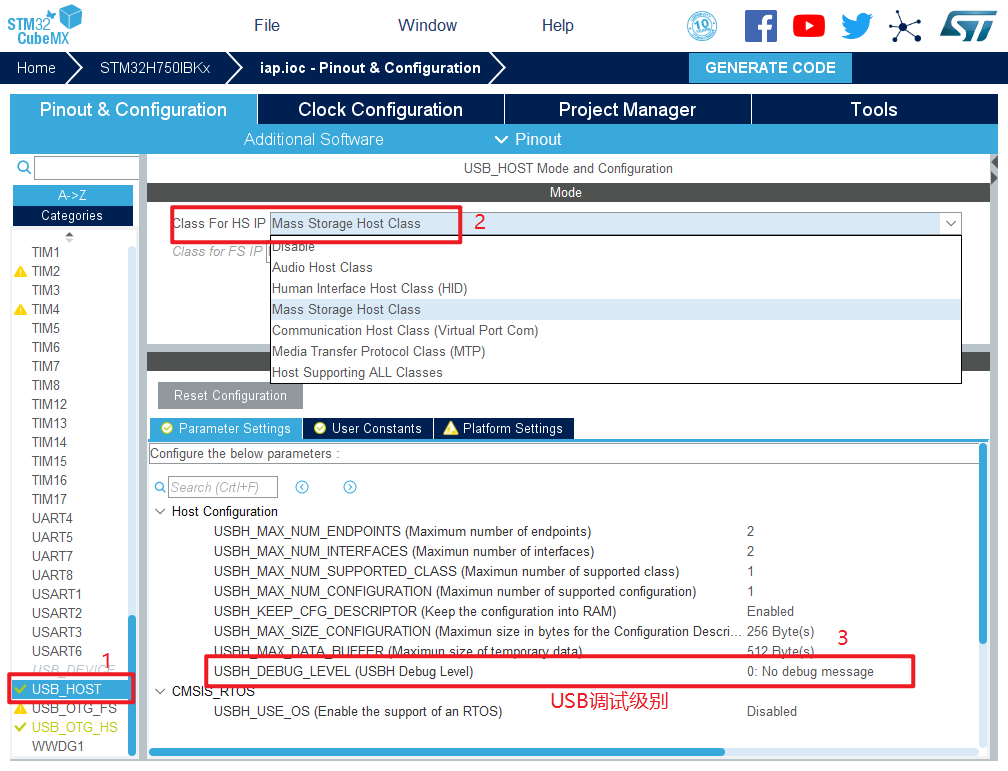Choose Human Interface Host Class (HID) option

click(x=370, y=288)
